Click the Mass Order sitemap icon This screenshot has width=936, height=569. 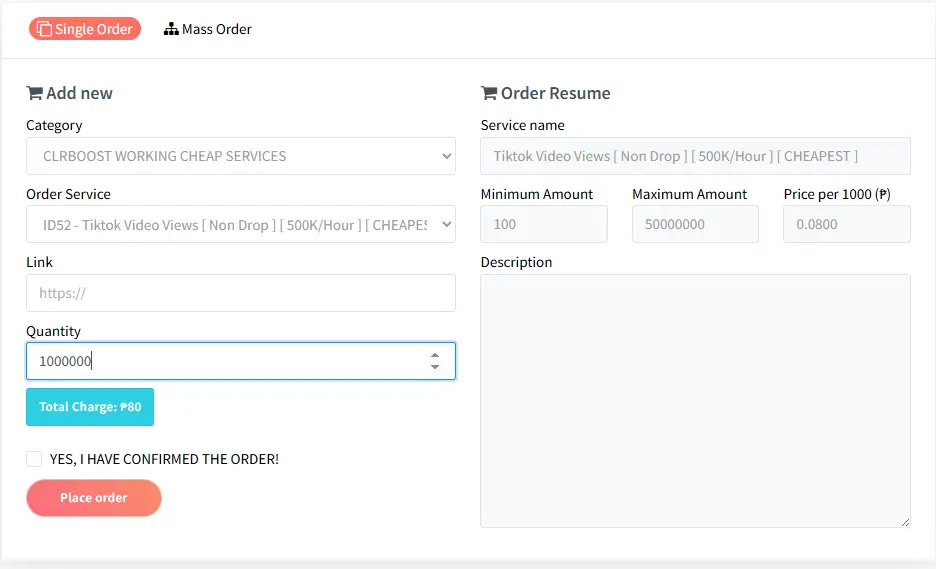(171, 29)
